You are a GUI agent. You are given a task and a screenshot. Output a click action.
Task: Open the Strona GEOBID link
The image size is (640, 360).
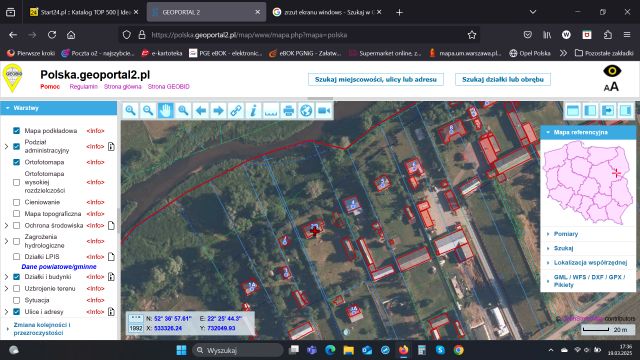pos(169,87)
